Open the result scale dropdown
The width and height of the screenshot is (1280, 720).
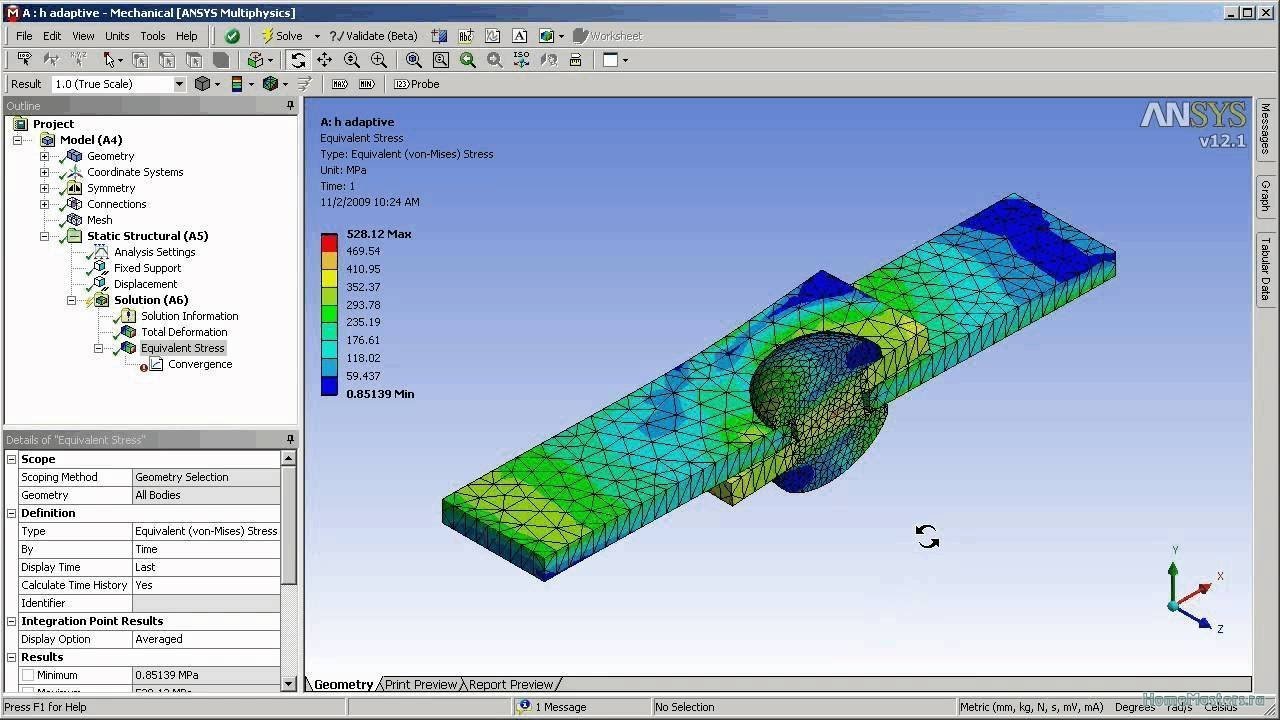(179, 84)
